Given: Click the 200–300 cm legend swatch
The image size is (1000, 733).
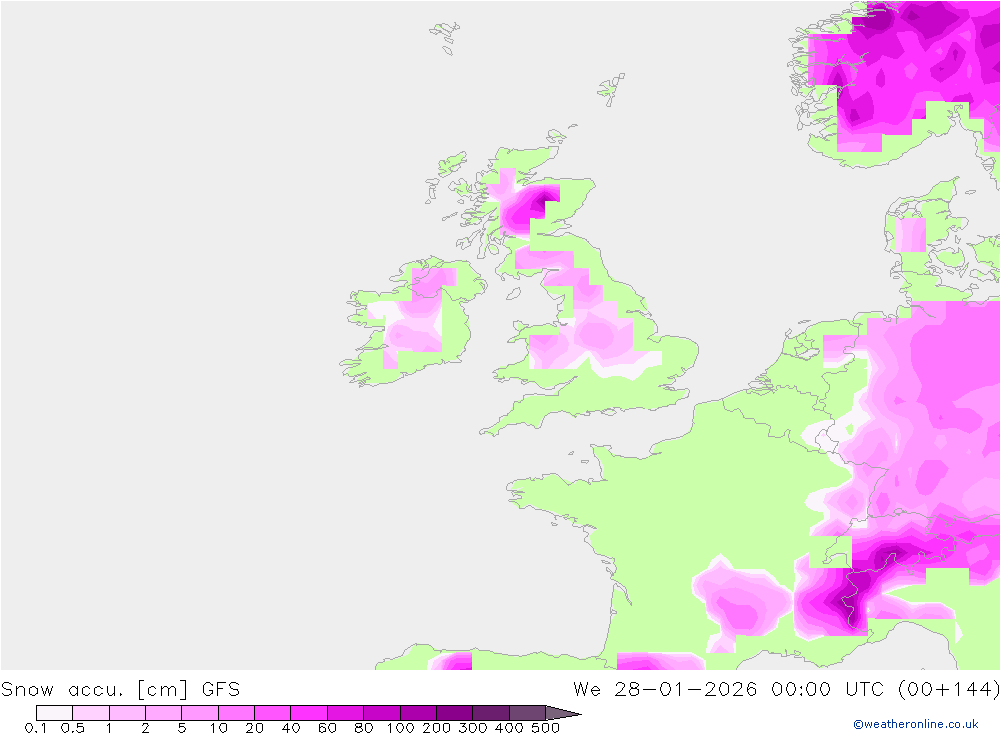Looking at the screenshot, I should [455, 713].
